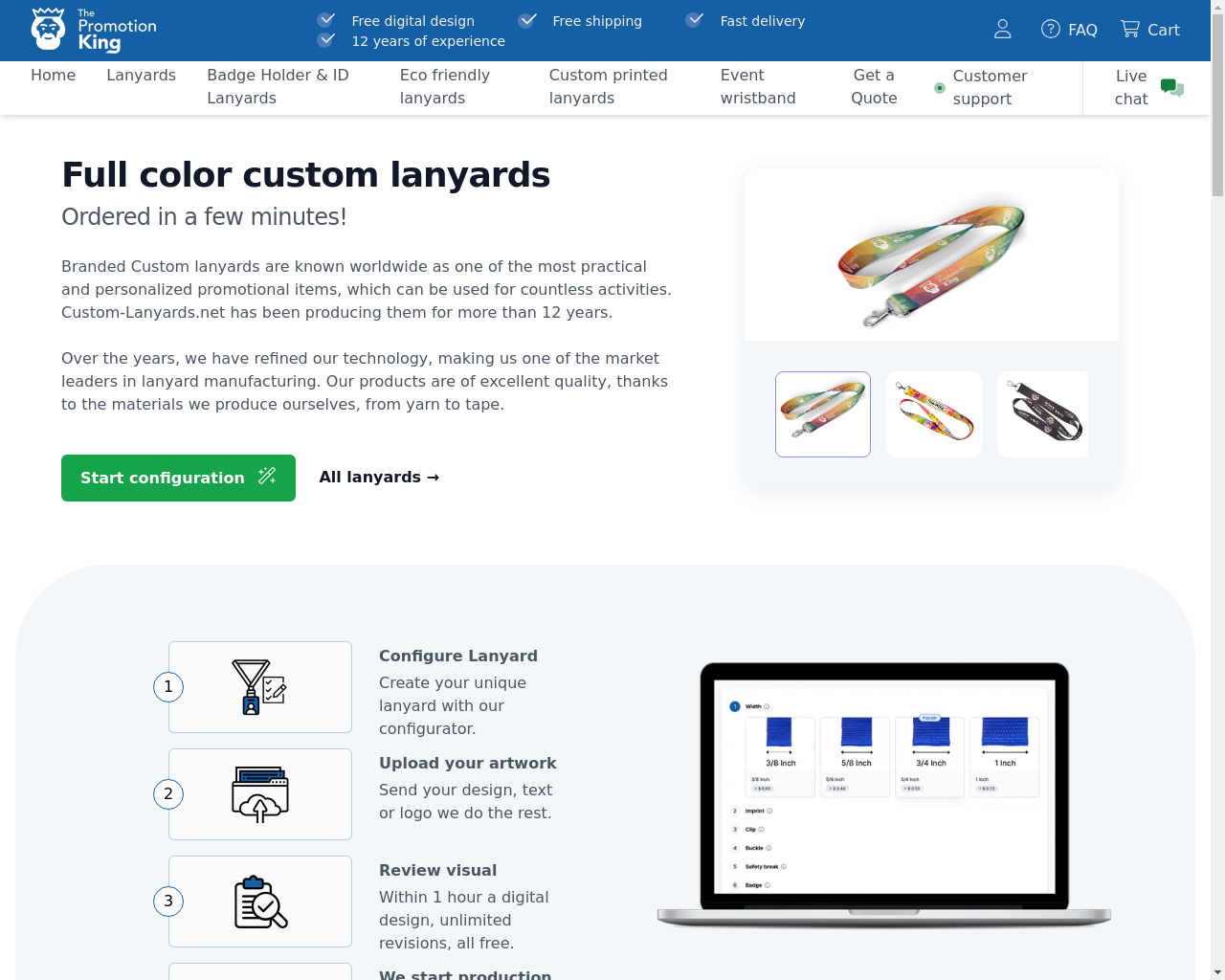Open the Lanyards menu

pyautogui.click(x=141, y=75)
